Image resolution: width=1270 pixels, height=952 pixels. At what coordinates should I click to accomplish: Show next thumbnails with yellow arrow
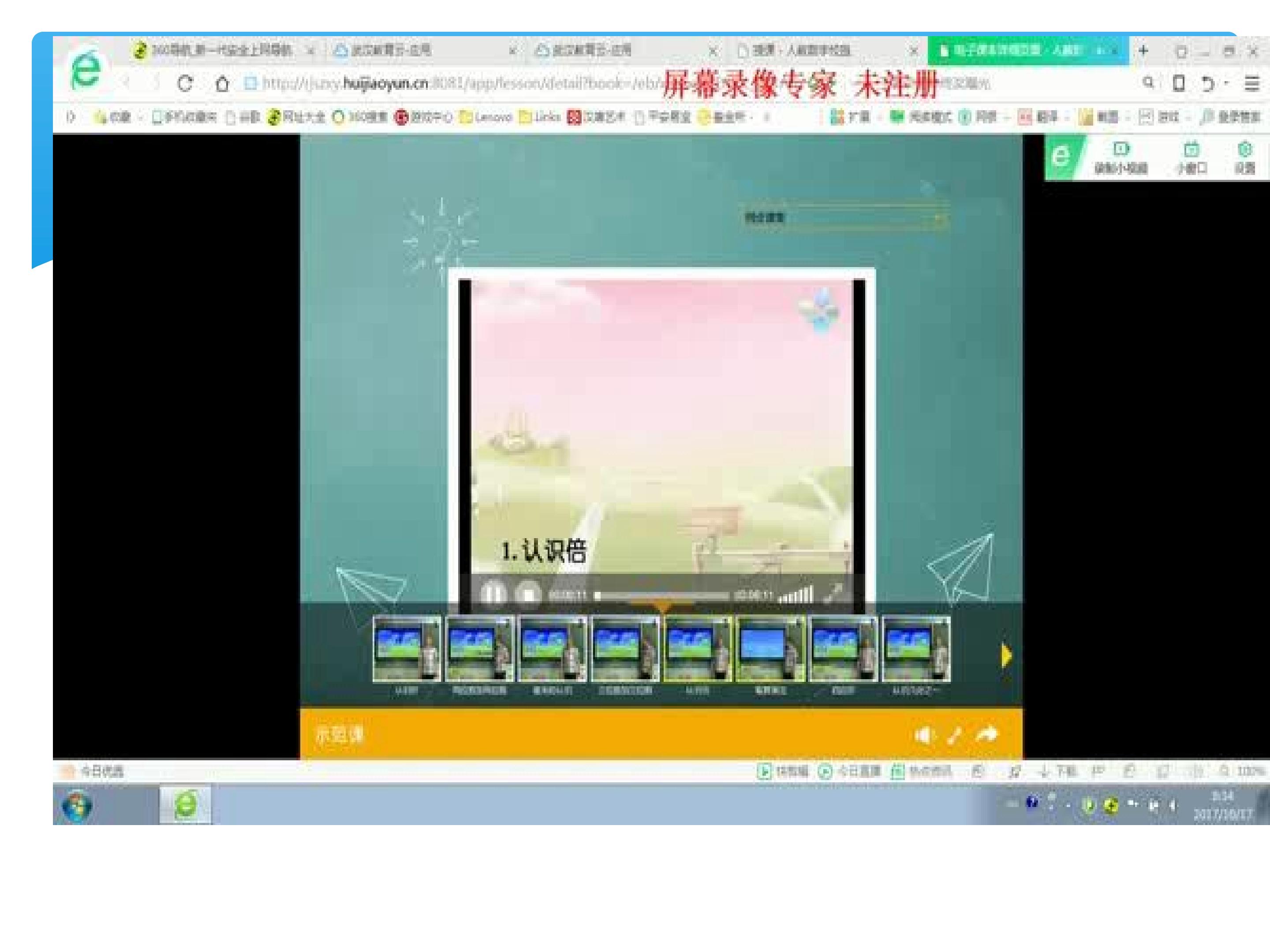(x=1006, y=655)
